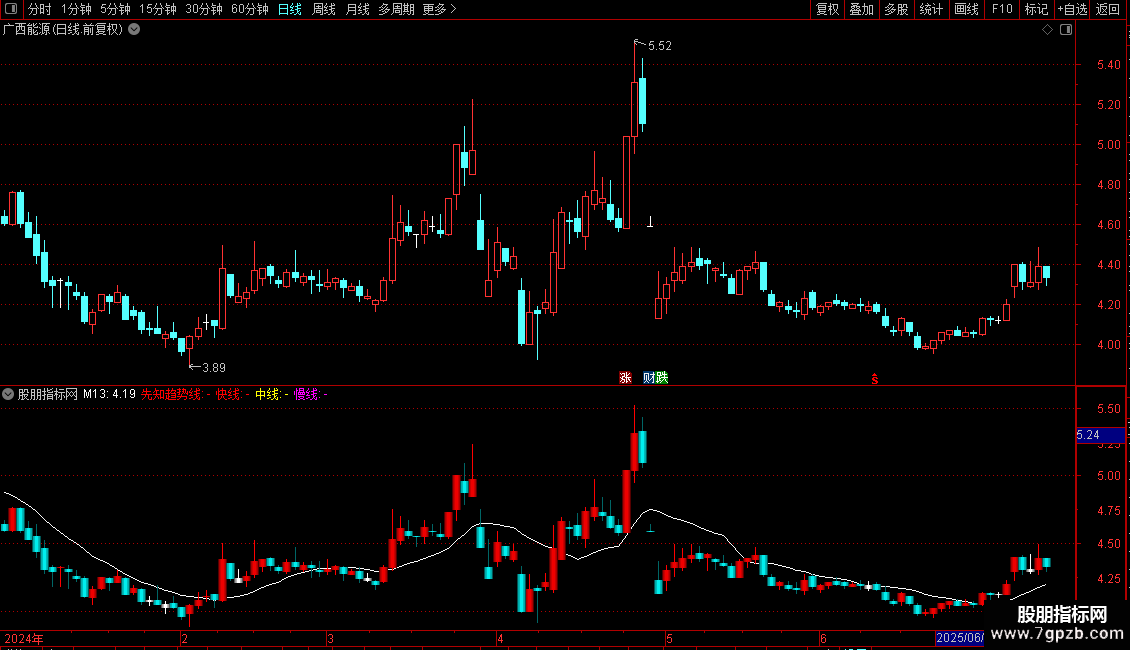Click the diamond icon above the main chart
1130x650 pixels.
1048,30
